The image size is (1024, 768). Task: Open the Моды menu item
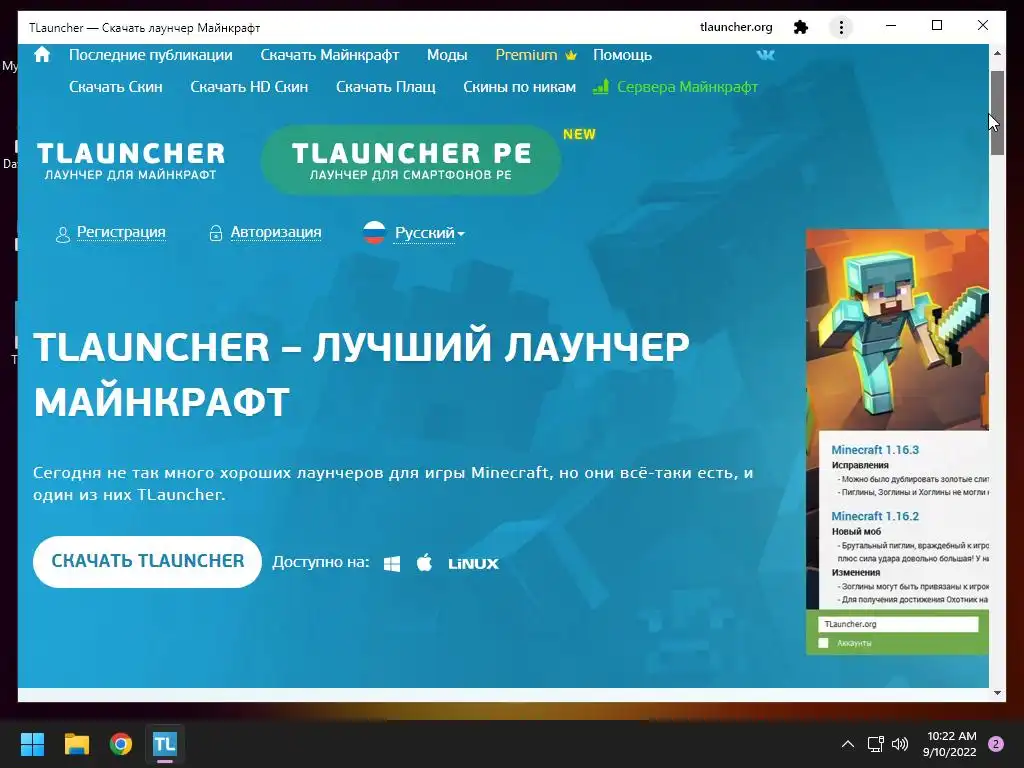(x=447, y=55)
